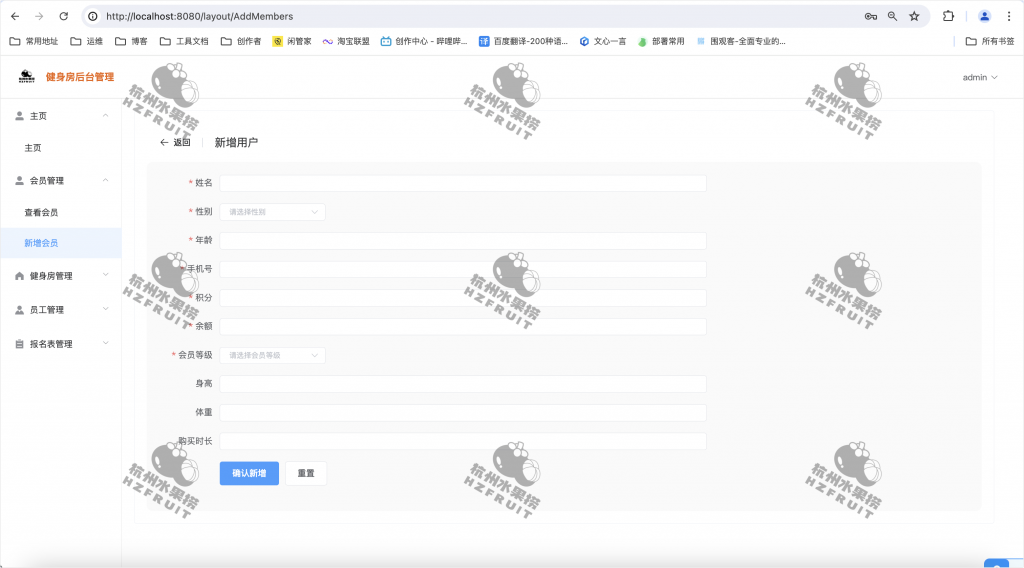Click the 年龄 age input field
The image size is (1024, 568).
(x=463, y=241)
